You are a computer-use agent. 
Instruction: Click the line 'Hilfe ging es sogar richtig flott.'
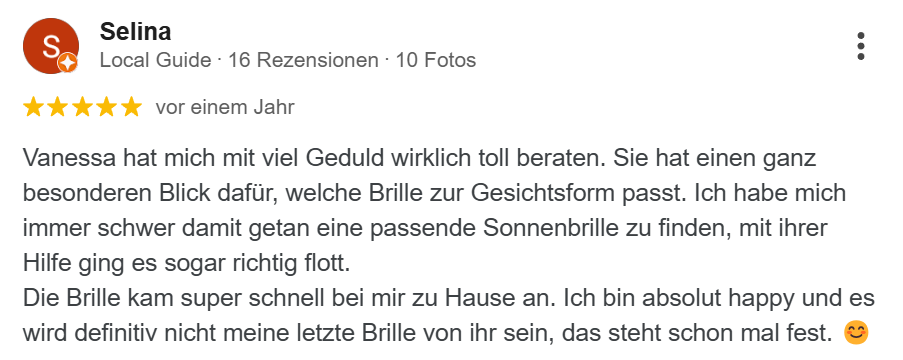pyautogui.click(x=187, y=264)
